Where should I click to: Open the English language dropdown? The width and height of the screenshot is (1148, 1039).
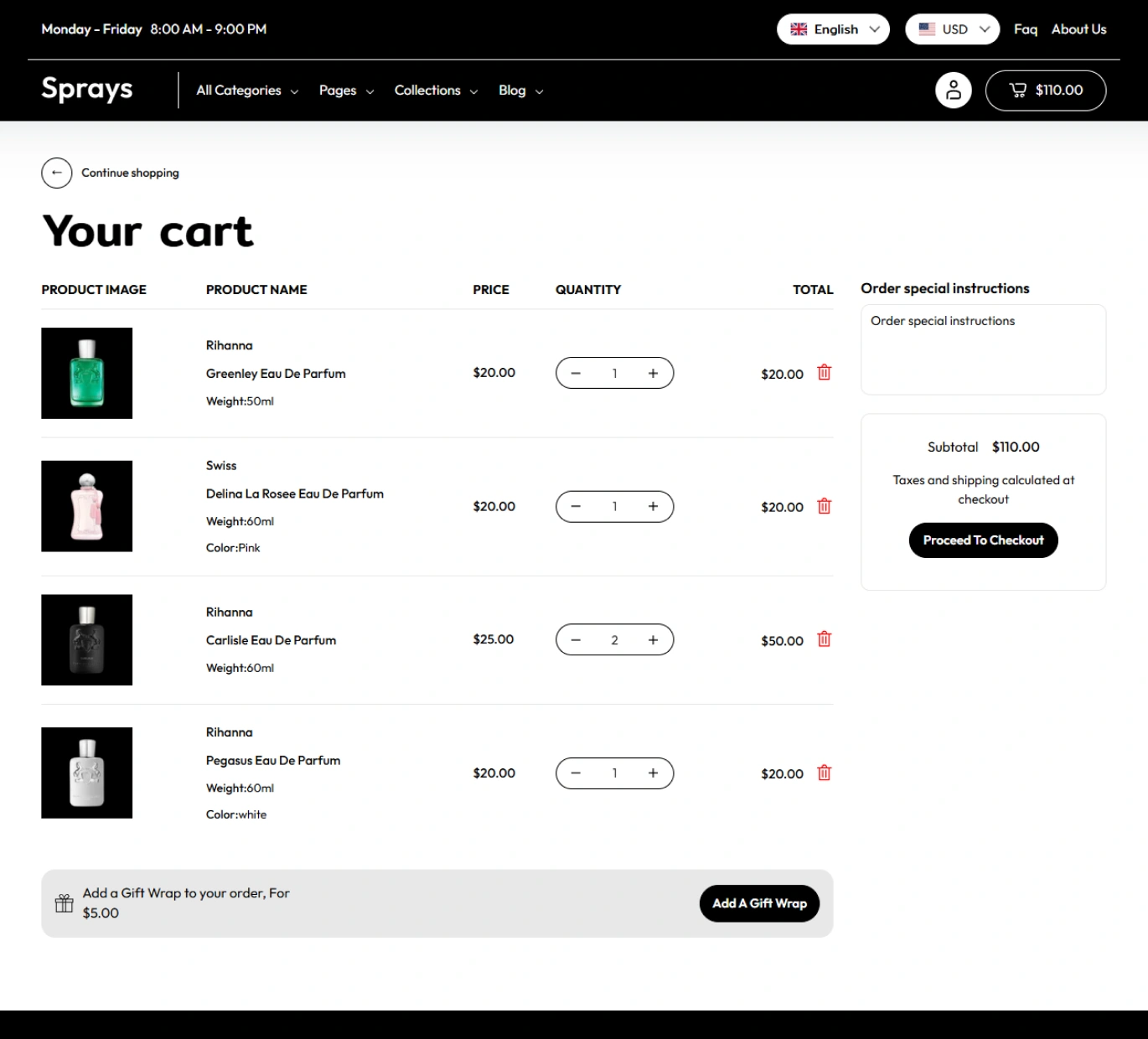pyautogui.click(x=833, y=29)
